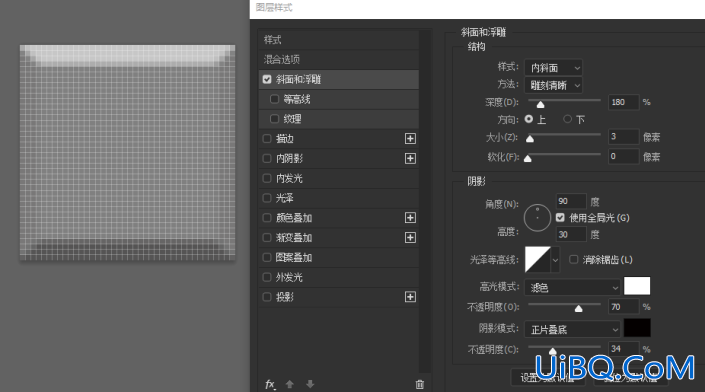This screenshot has height=392, width=705.
Task: Enable the 纹理 checkbox
Action: pos(274,119)
